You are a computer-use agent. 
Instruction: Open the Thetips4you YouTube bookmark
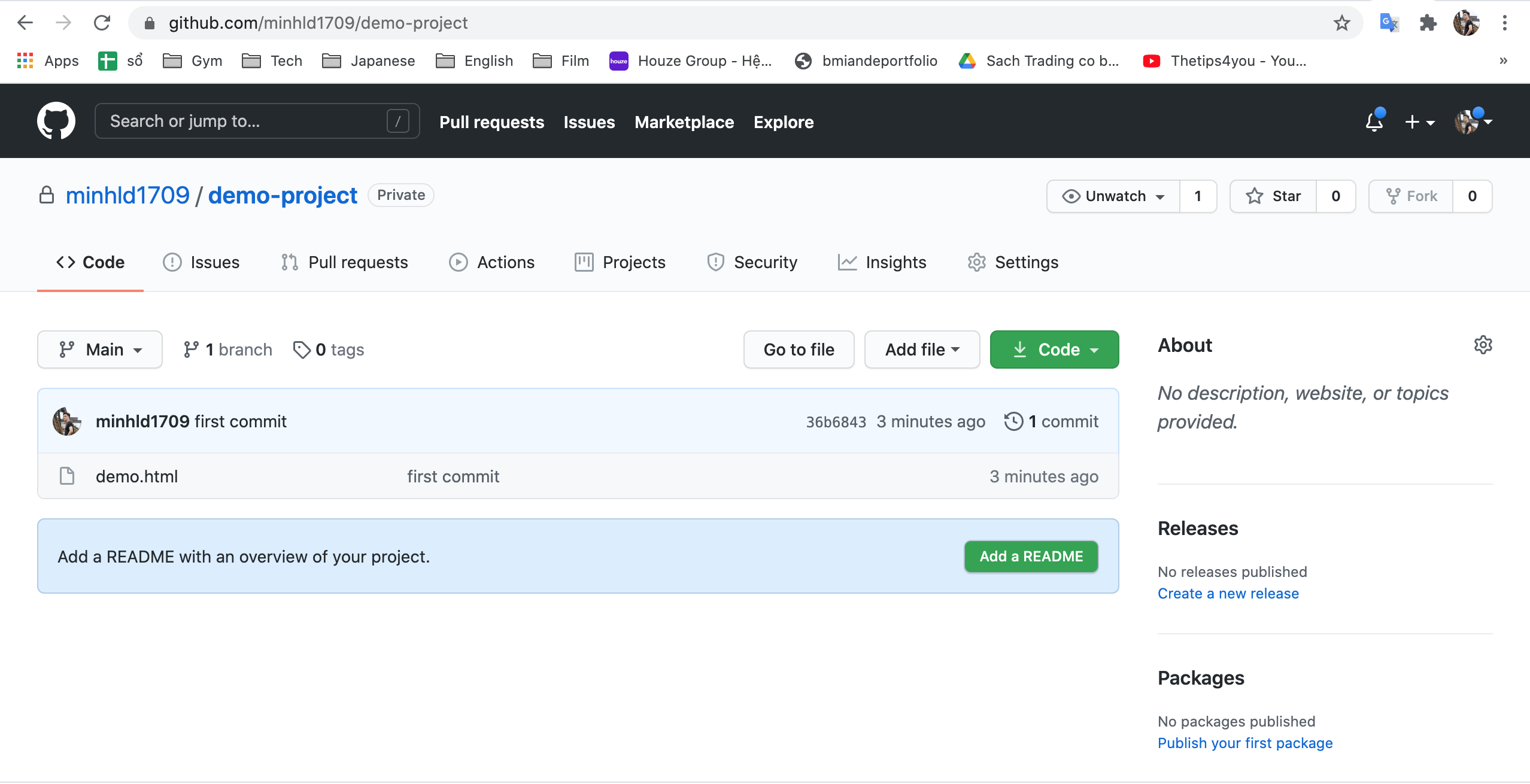coord(1224,60)
